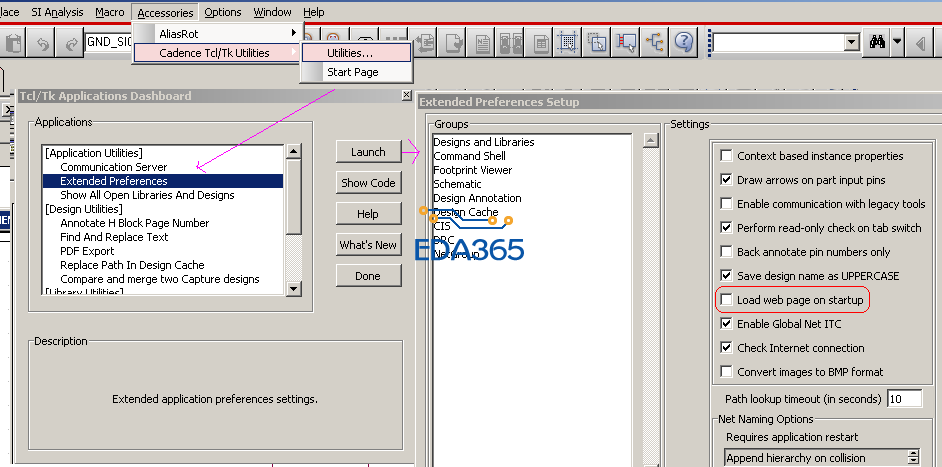Select Extended Preferences in the Applications list
Viewport: 942px width, 467px height.
click(x=163, y=181)
